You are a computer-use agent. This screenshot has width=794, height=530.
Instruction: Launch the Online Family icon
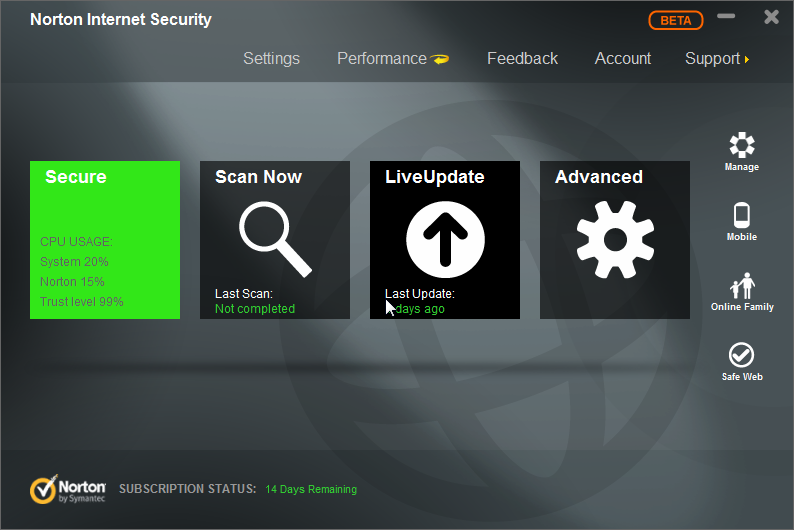742,286
